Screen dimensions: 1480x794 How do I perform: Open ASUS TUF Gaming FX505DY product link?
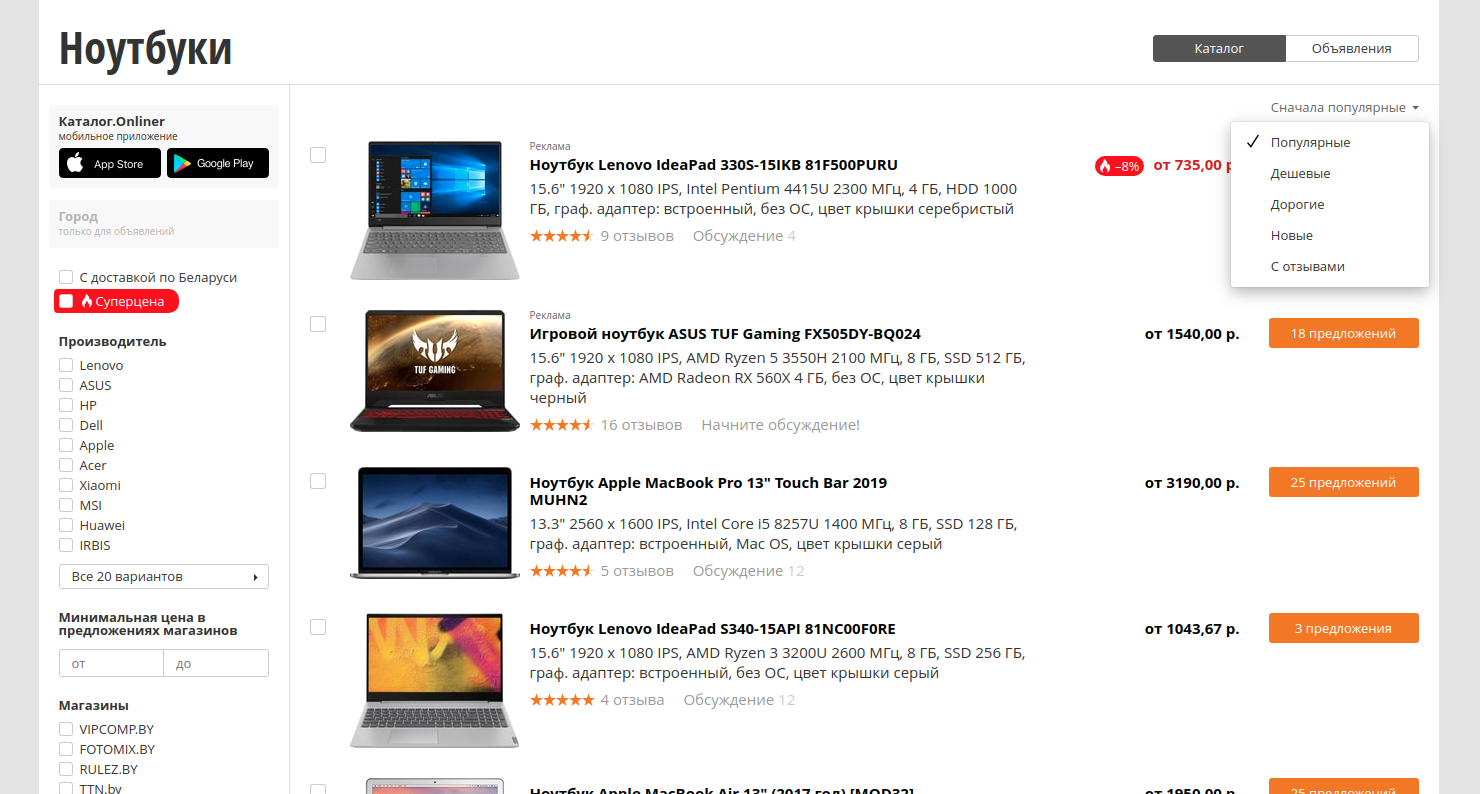click(x=725, y=334)
